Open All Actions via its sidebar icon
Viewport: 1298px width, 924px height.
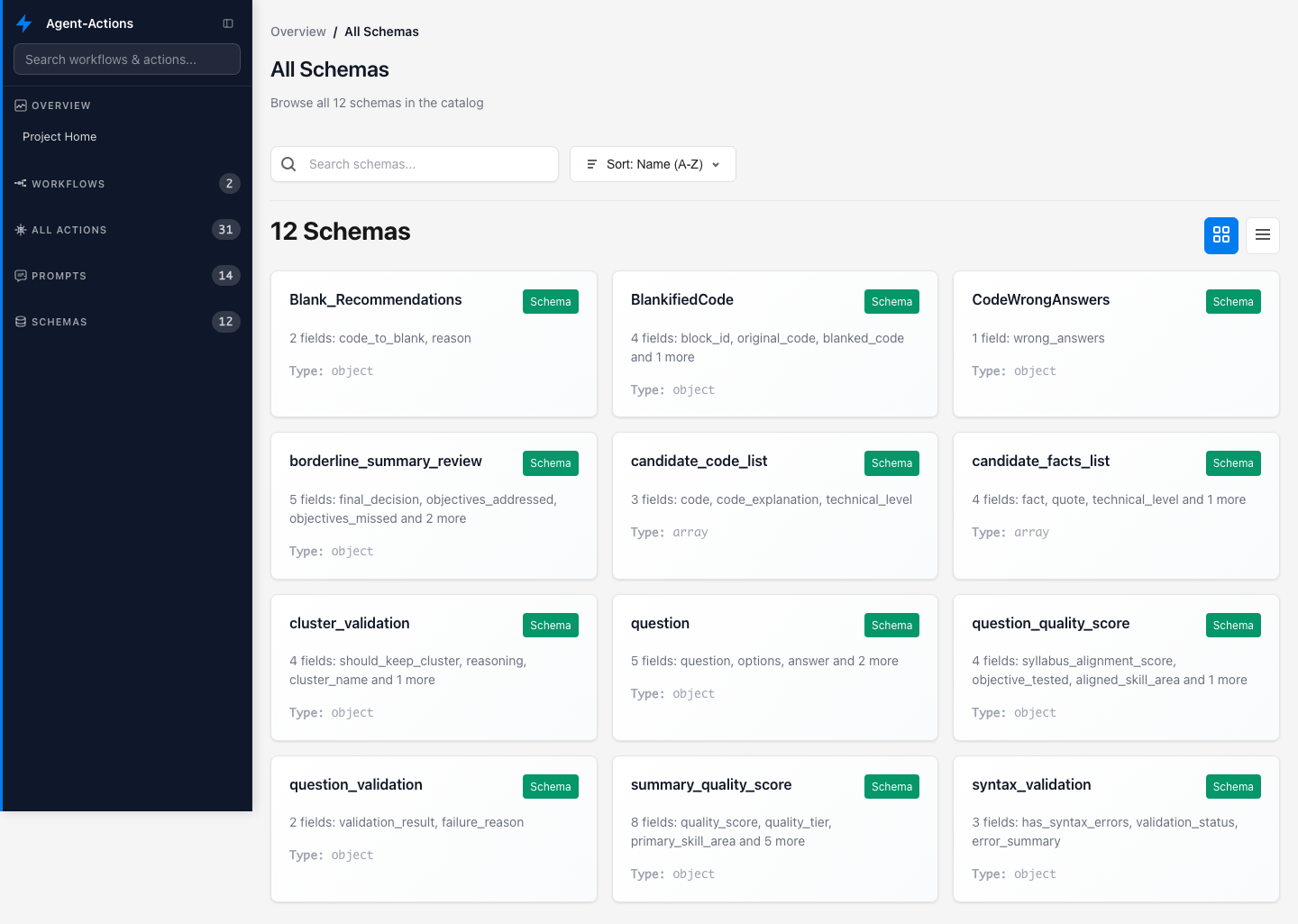(20, 229)
